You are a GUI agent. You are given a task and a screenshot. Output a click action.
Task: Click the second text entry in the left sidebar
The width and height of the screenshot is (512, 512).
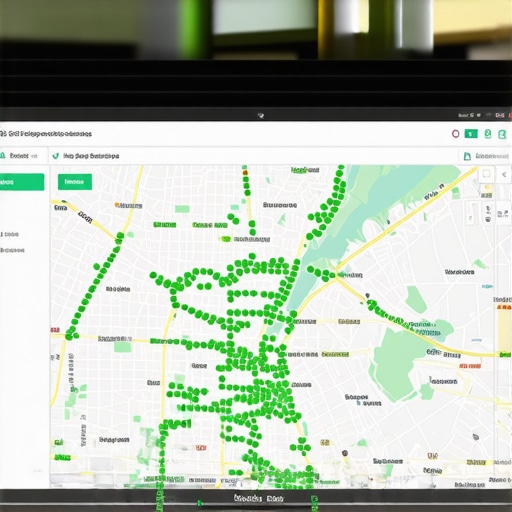(x=12, y=250)
